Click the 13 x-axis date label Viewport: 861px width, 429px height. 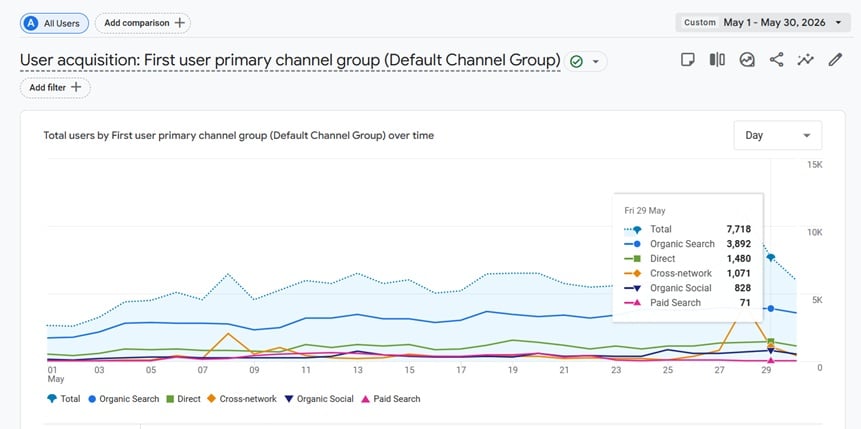tap(357, 370)
